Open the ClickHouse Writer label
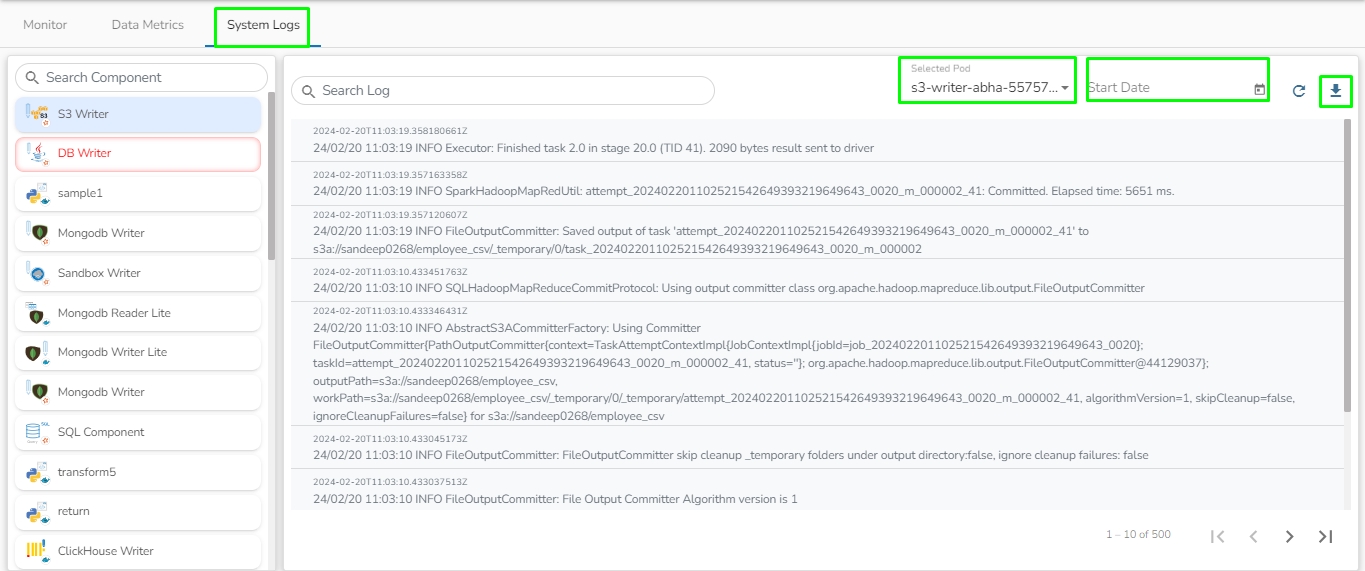 pyautogui.click(x=106, y=551)
